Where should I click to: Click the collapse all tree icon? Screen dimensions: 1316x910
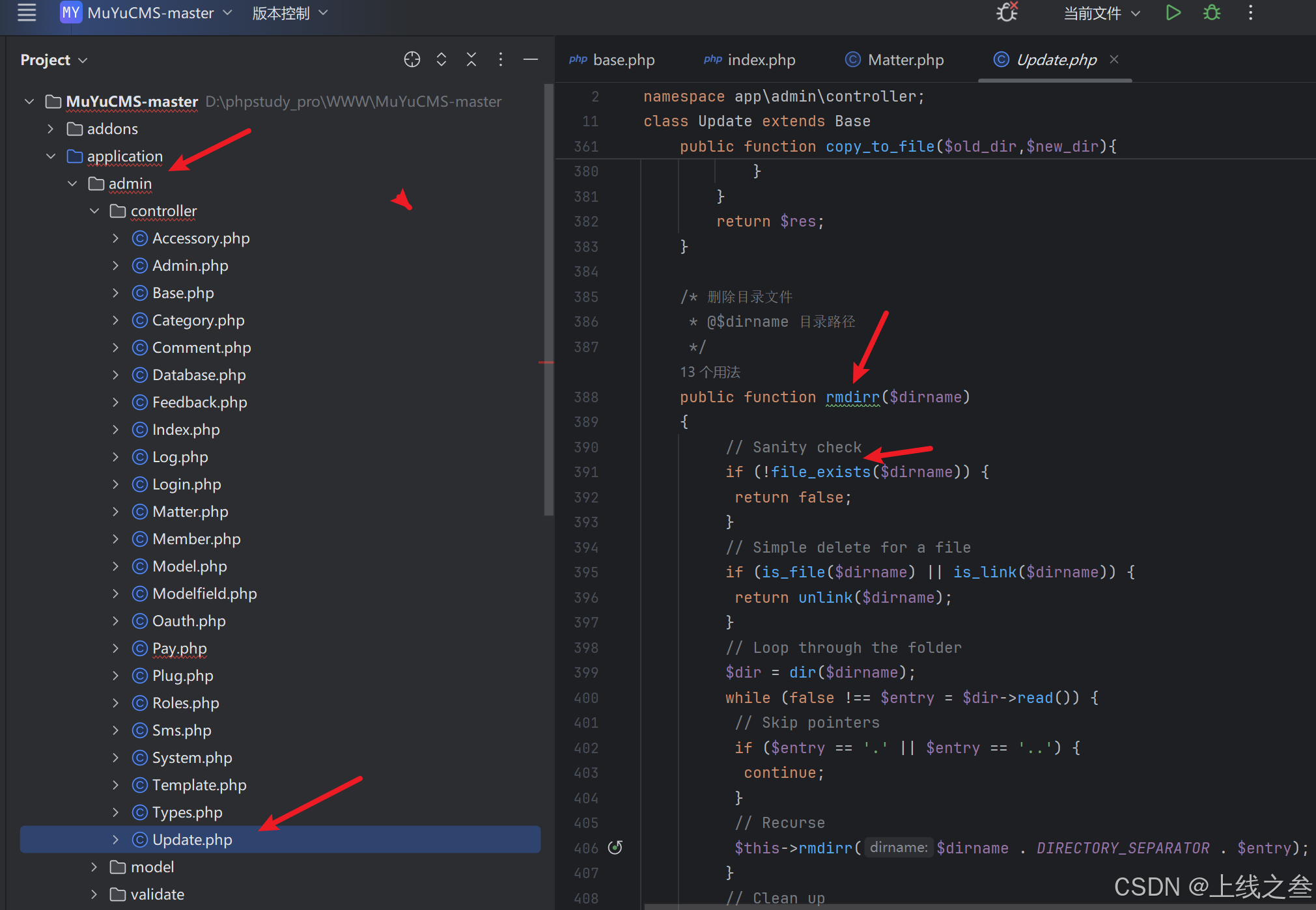pos(471,59)
